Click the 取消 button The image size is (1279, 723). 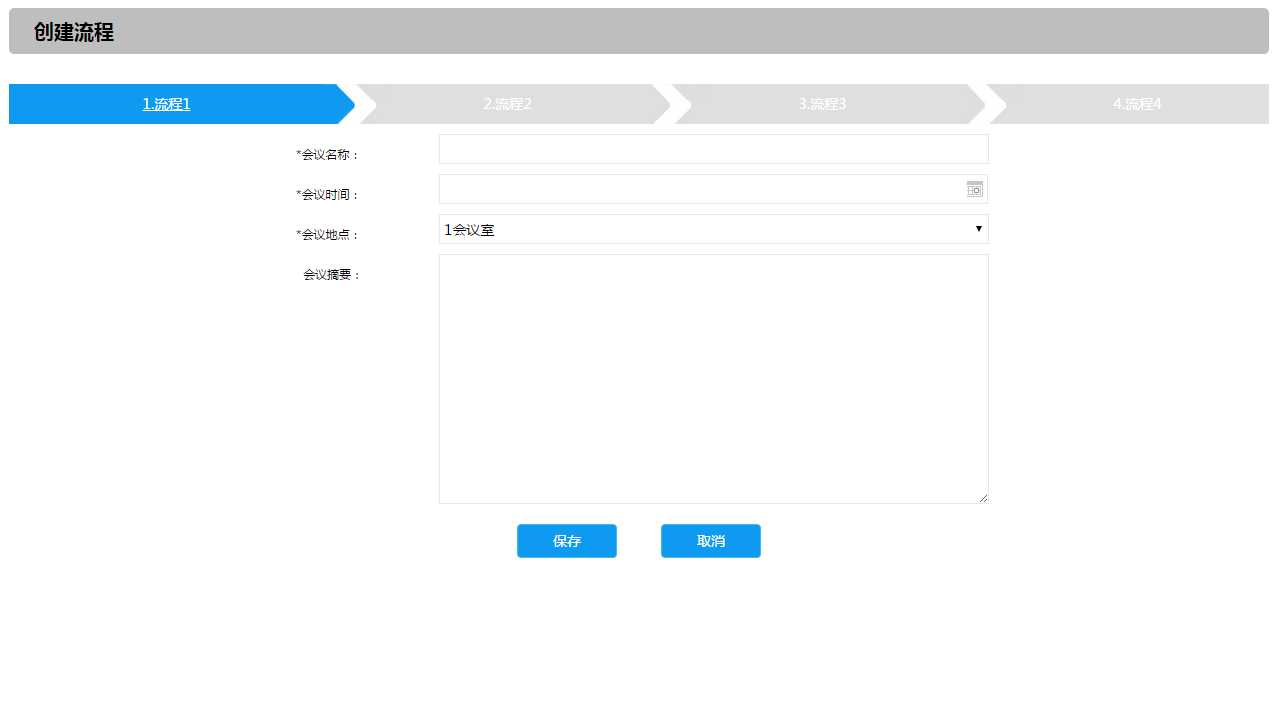[711, 541]
